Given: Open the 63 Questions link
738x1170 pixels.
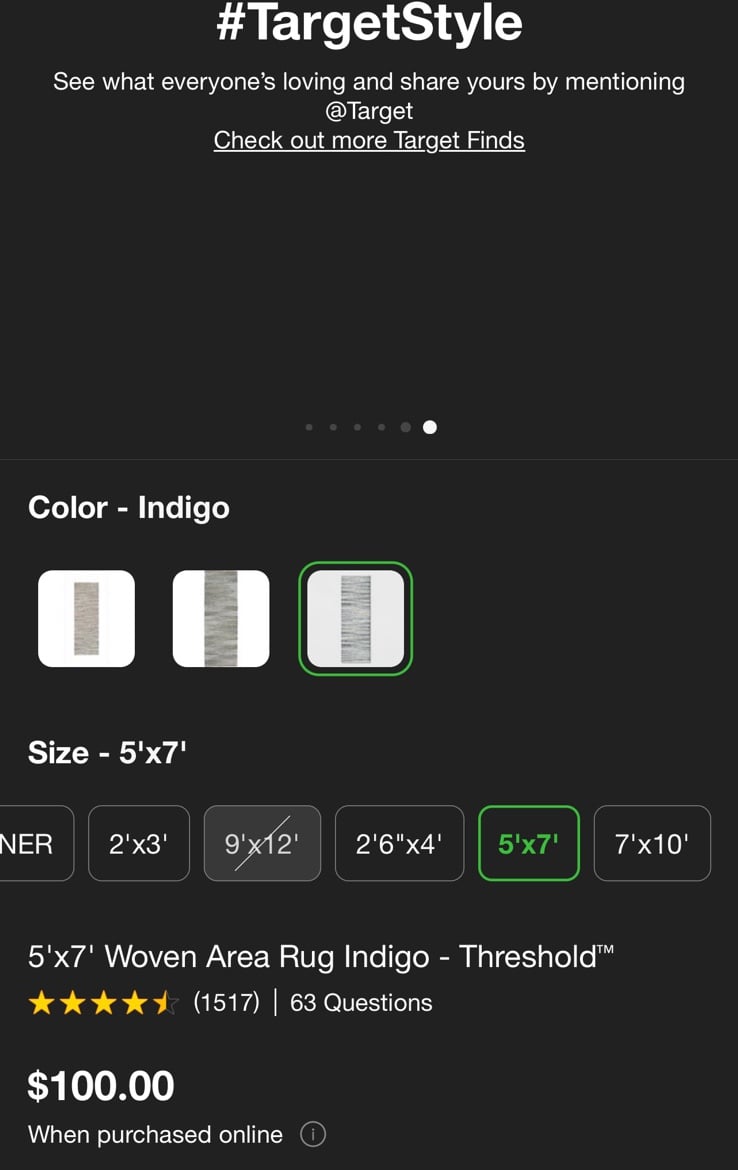Looking at the screenshot, I should click(x=361, y=1003).
